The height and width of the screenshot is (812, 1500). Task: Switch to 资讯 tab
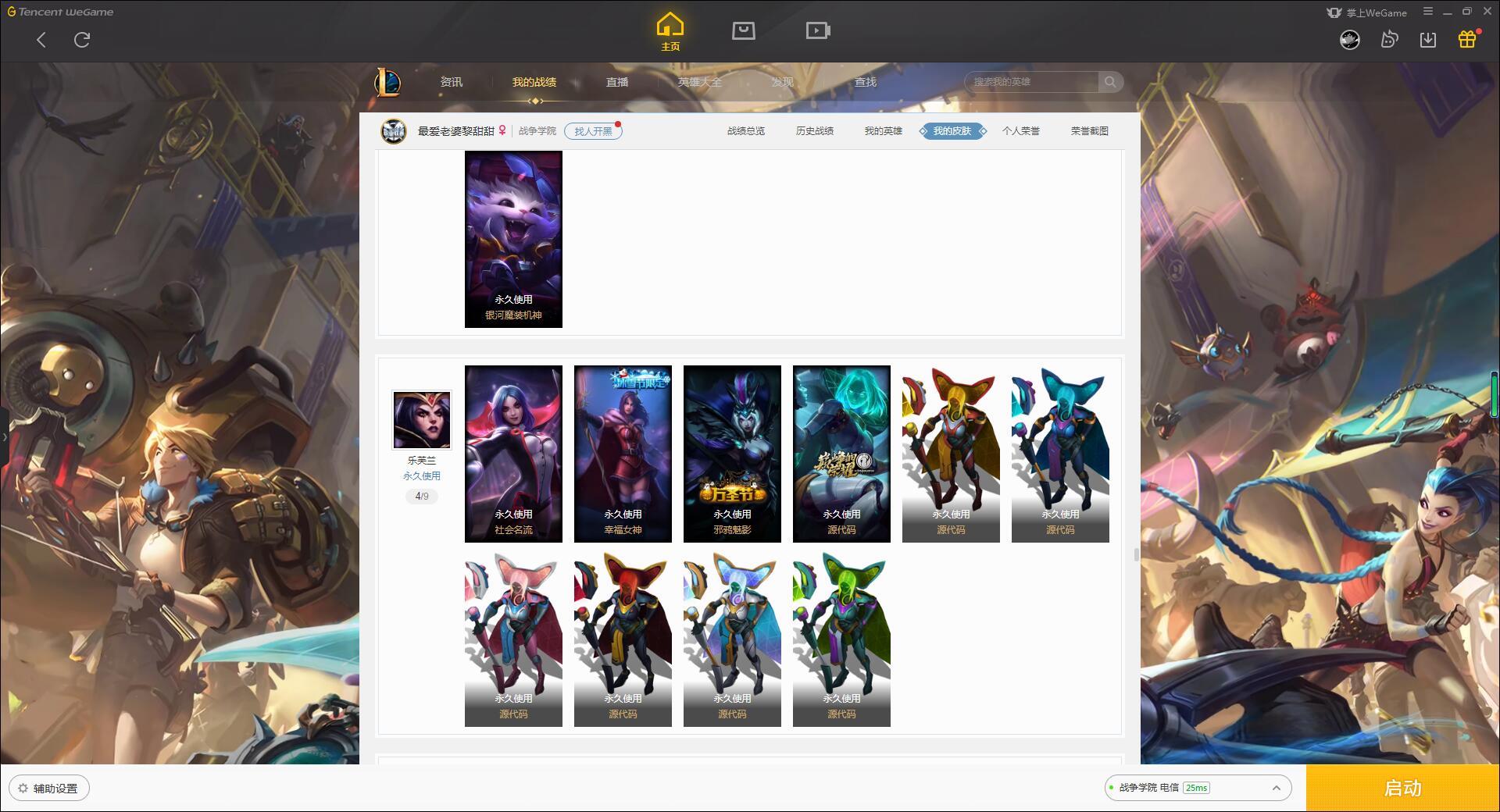point(452,82)
